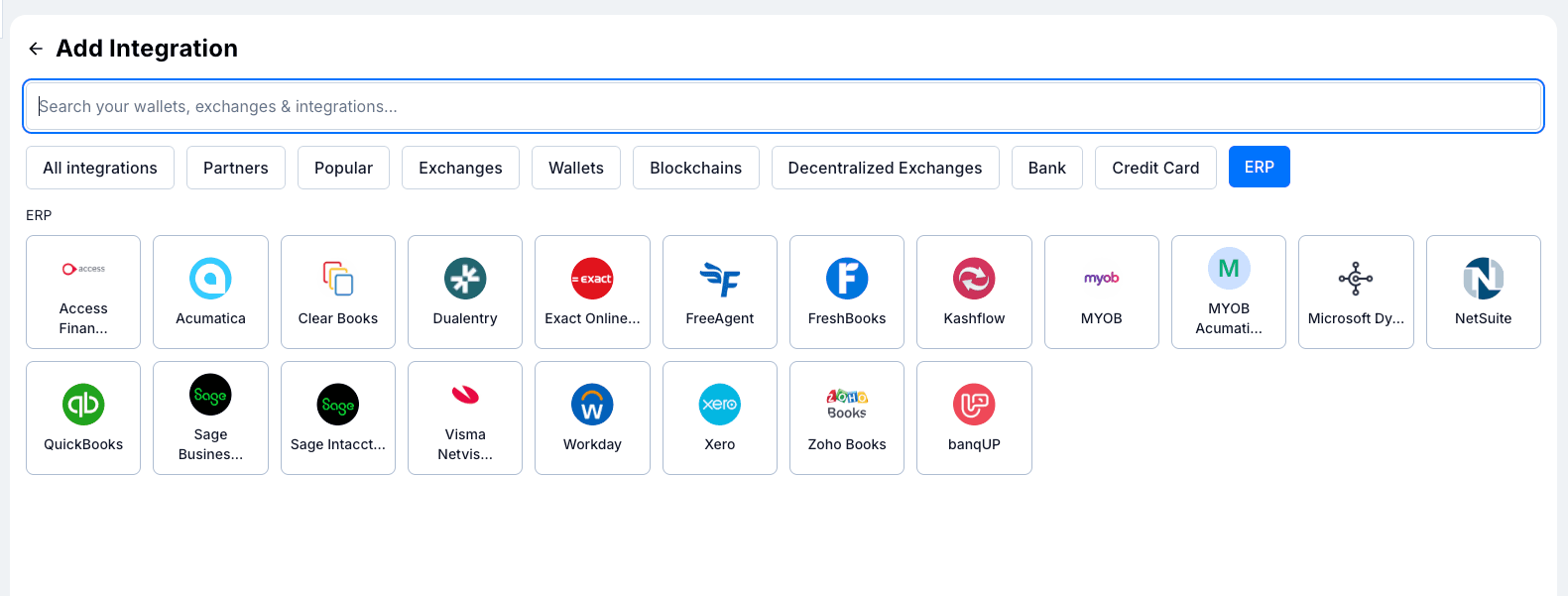Viewport: 1568px width, 596px height.
Task: Click the Acumatica label text
Action: (210, 318)
